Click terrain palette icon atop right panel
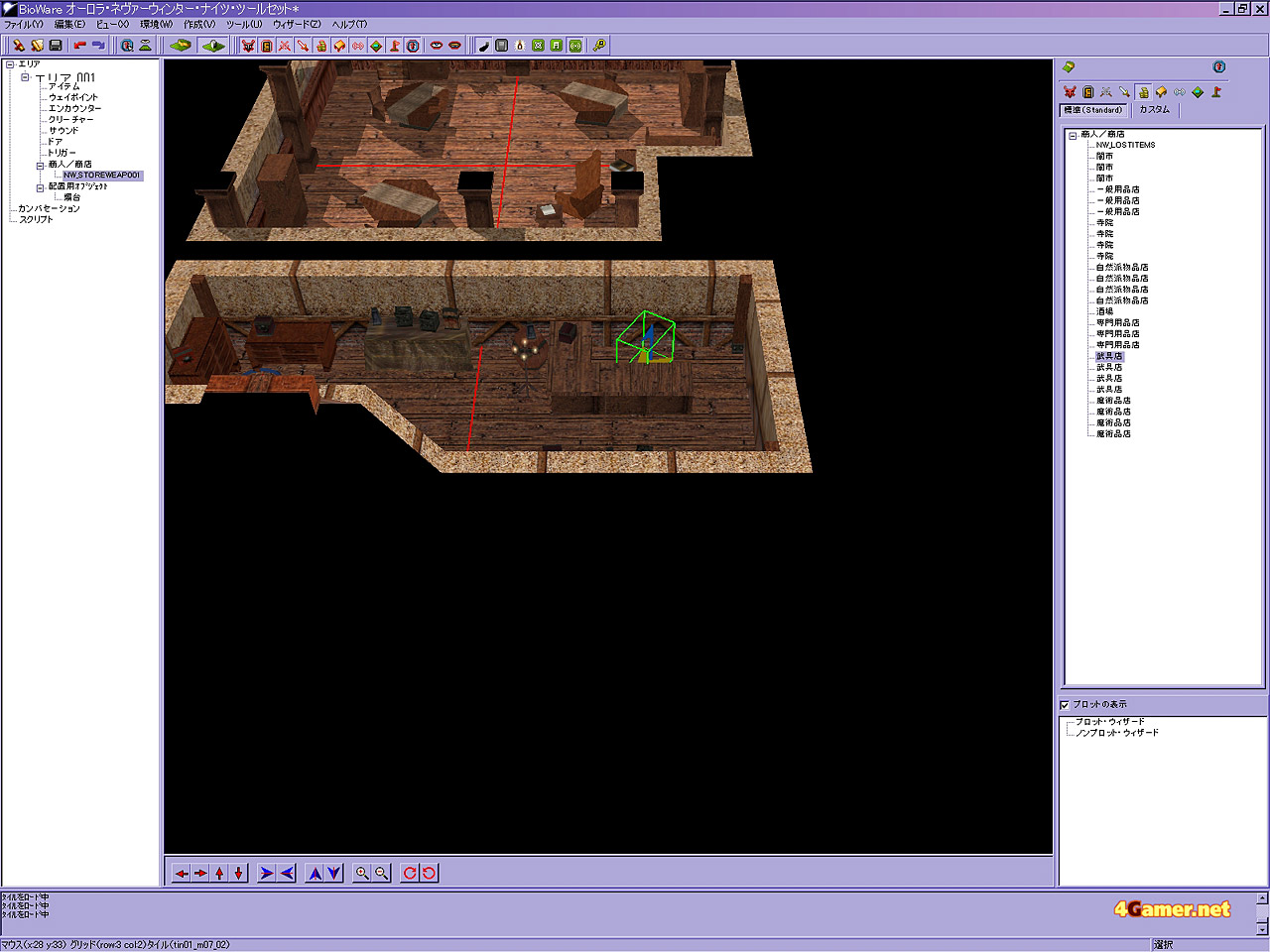This screenshot has height=952, width=1270. [x=1069, y=67]
